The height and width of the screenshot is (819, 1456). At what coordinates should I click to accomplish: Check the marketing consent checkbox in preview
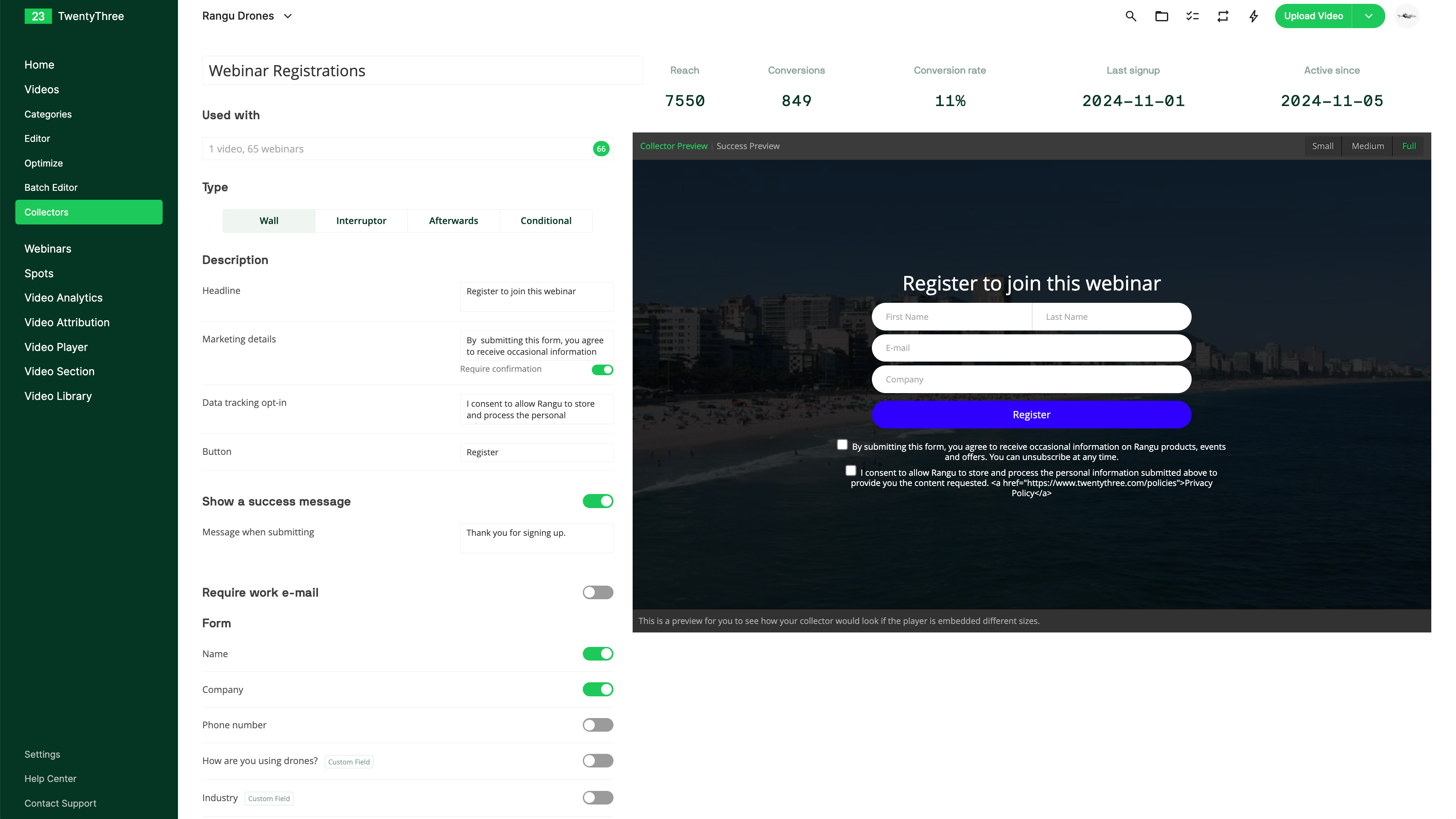click(842, 445)
